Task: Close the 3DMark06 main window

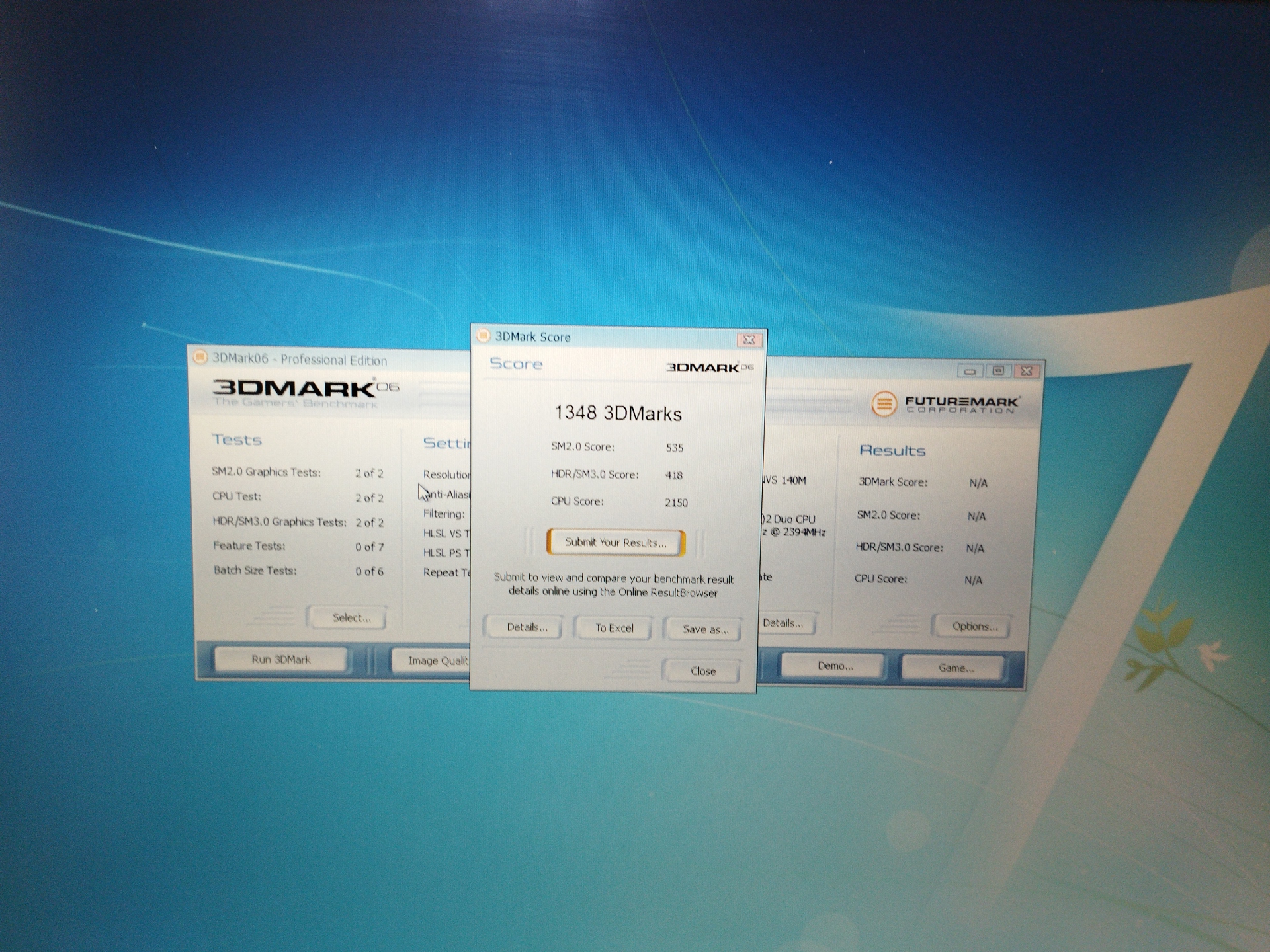Action: point(1027,371)
